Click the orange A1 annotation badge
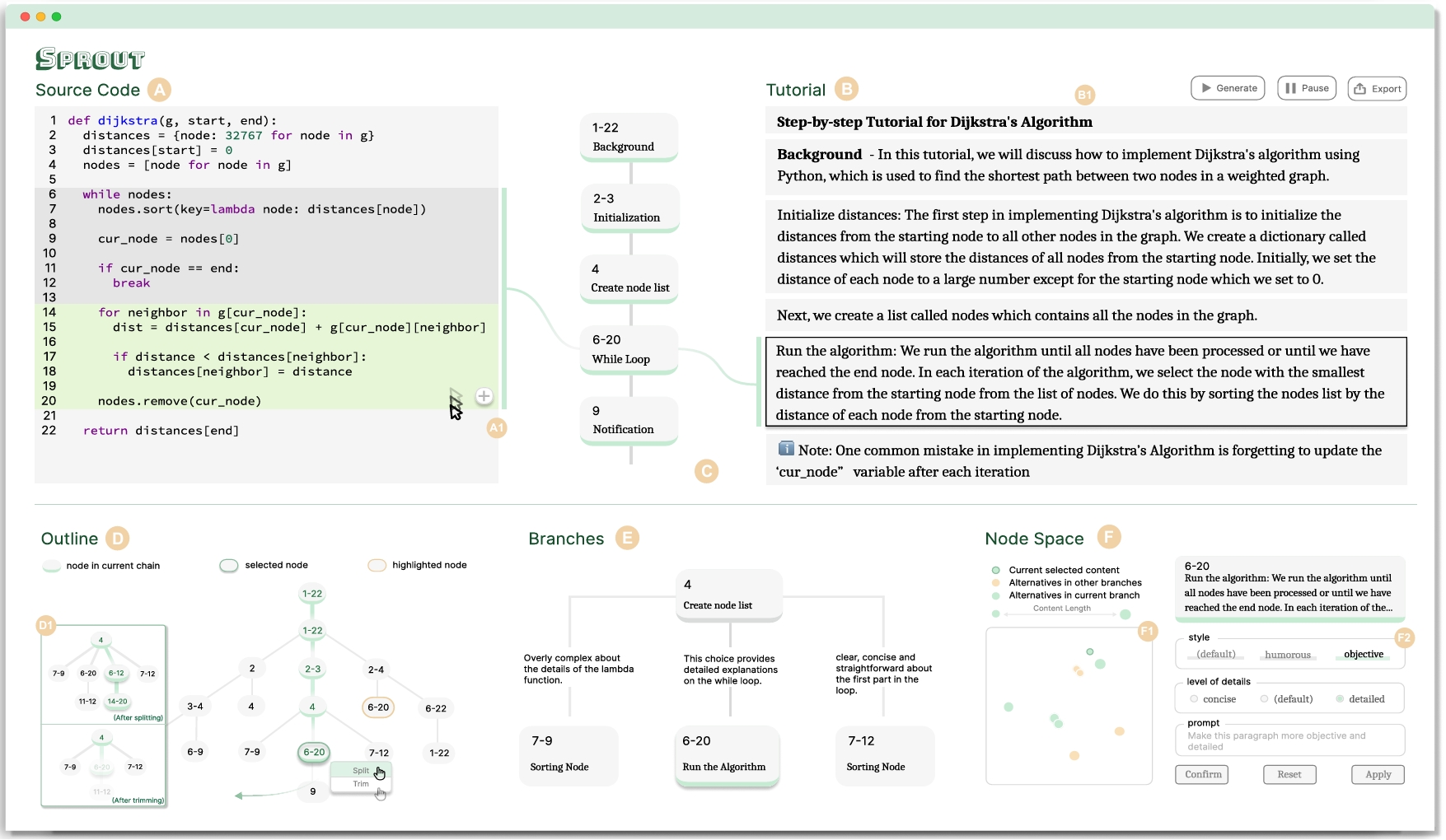Image resolution: width=1446 pixels, height=840 pixels. coord(496,428)
